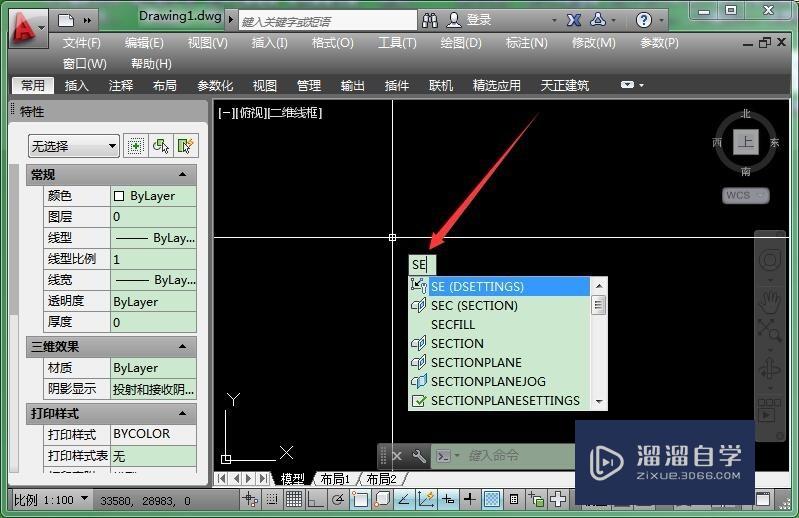Image resolution: width=799 pixels, height=518 pixels.
Task: Switch to the 注释 ribbon tab
Action: [x=121, y=85]
